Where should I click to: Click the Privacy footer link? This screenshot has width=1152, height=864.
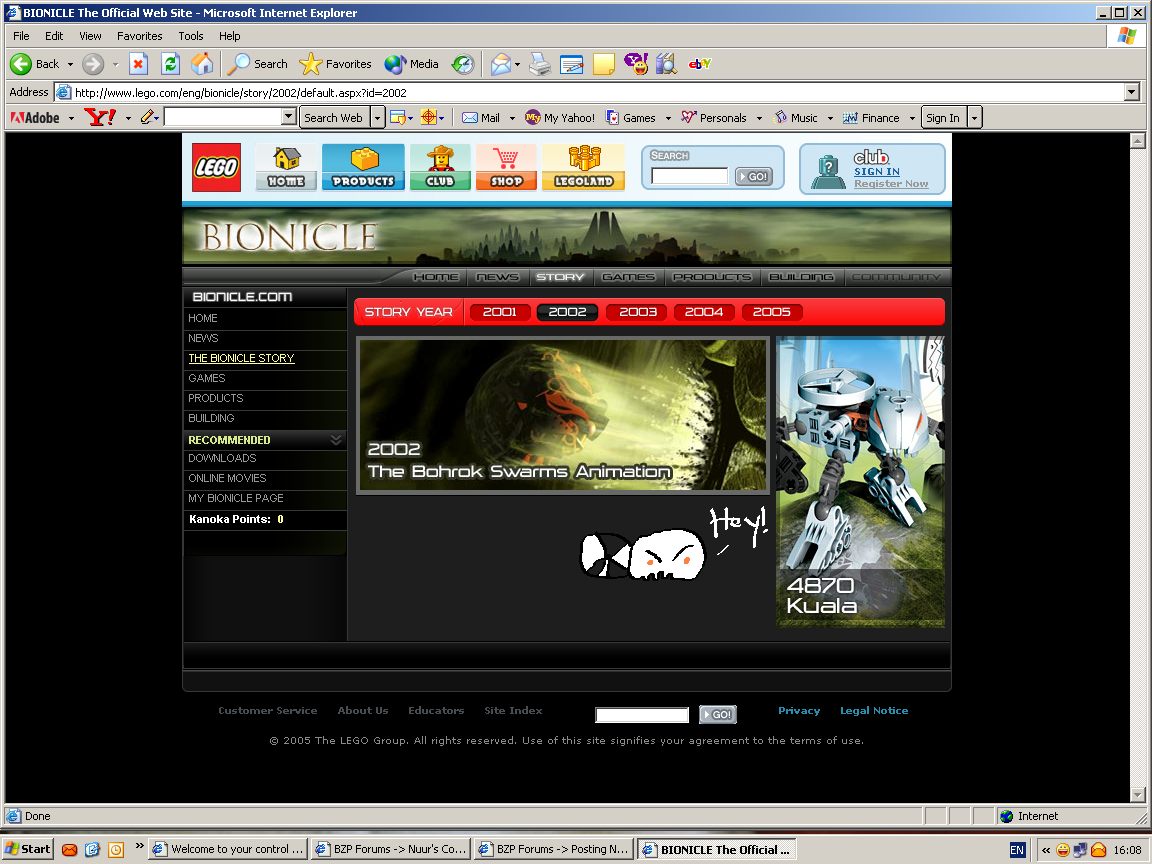(x=799, y=710)
